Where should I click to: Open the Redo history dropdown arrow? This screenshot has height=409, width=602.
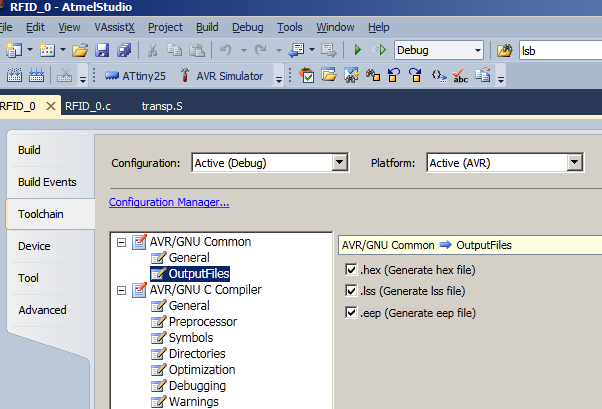coord(279,50)
